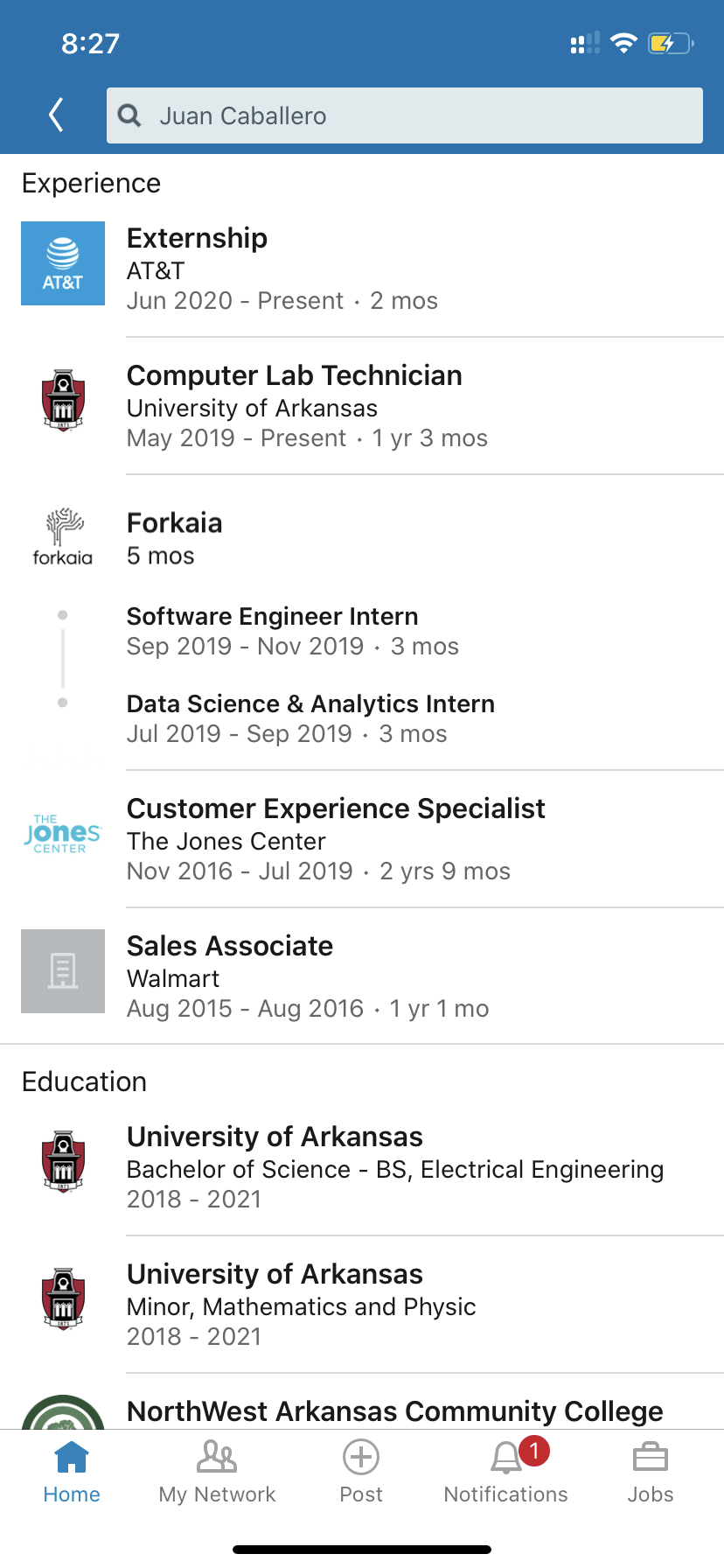Tap the Forkaia company logo
Image resolution: width=724 pixels, height=1568 pixels.
(x=63, y=537)
